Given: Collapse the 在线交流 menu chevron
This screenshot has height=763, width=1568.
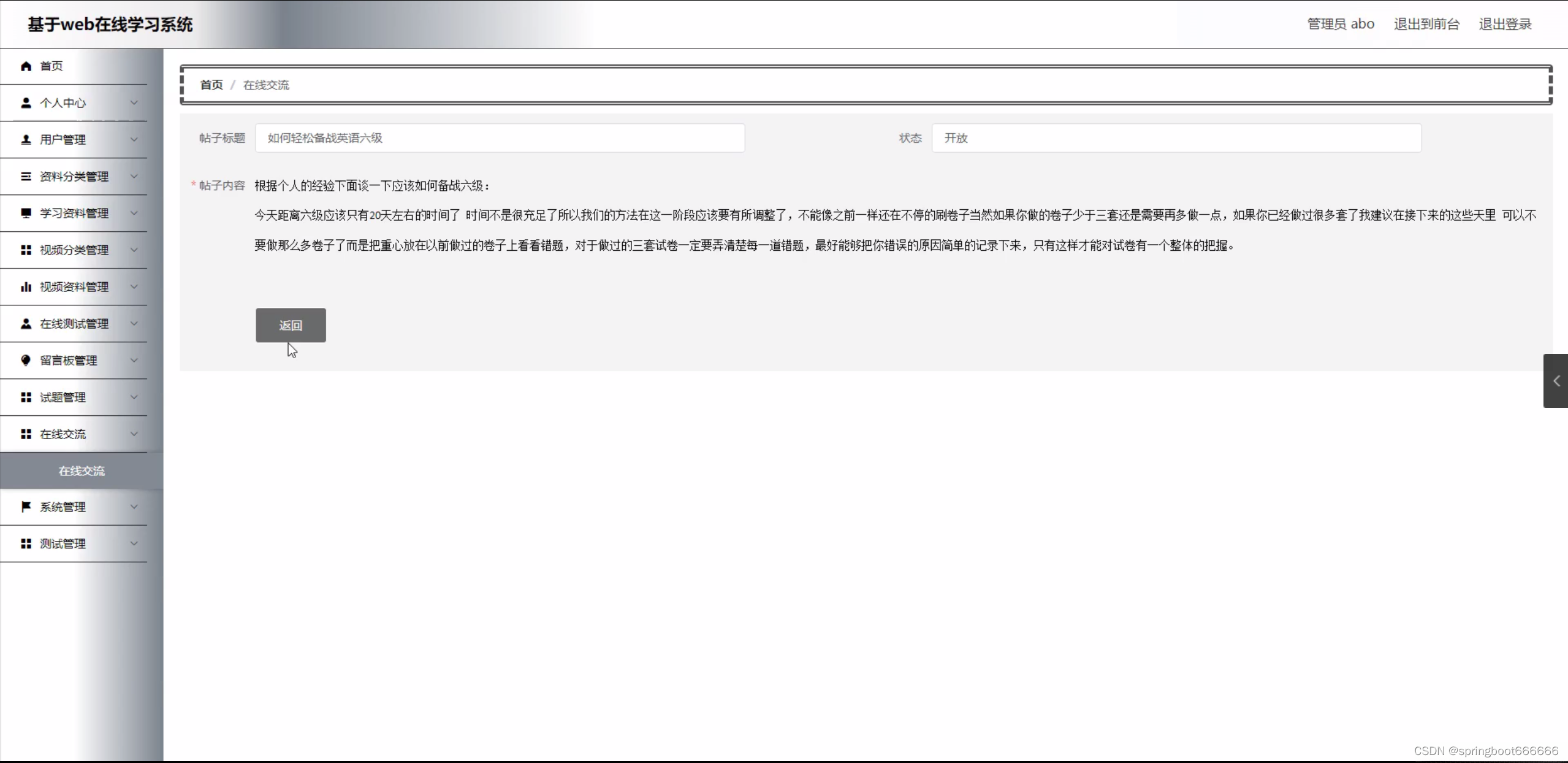Looking at the screenshot, I should coord(134,434).
